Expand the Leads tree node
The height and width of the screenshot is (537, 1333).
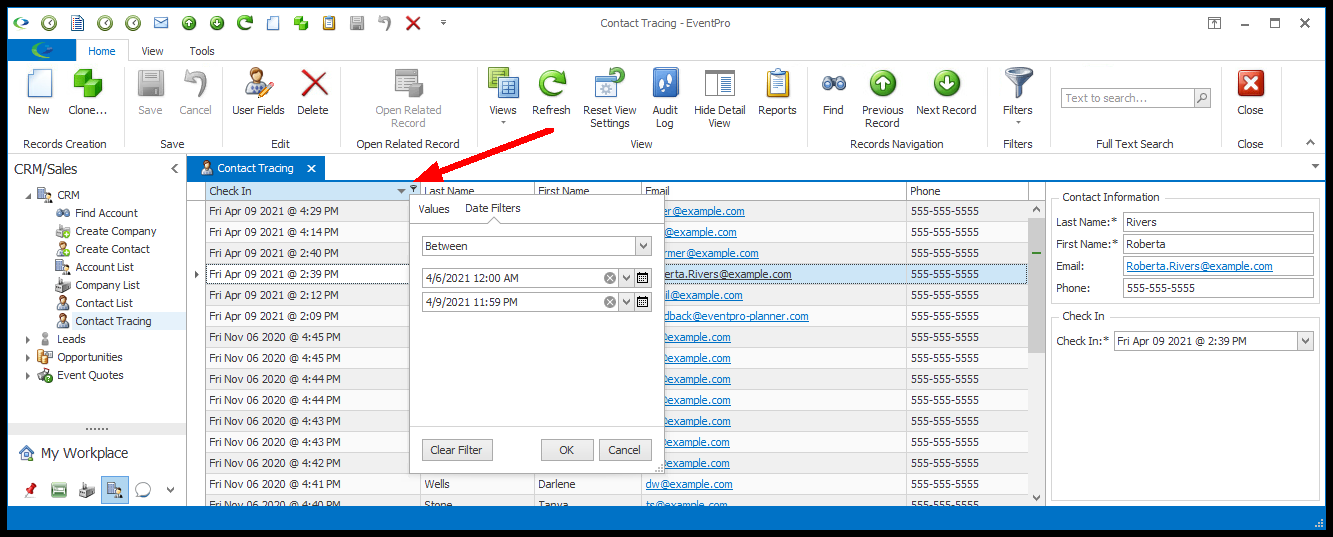click(x=28, y=339)
